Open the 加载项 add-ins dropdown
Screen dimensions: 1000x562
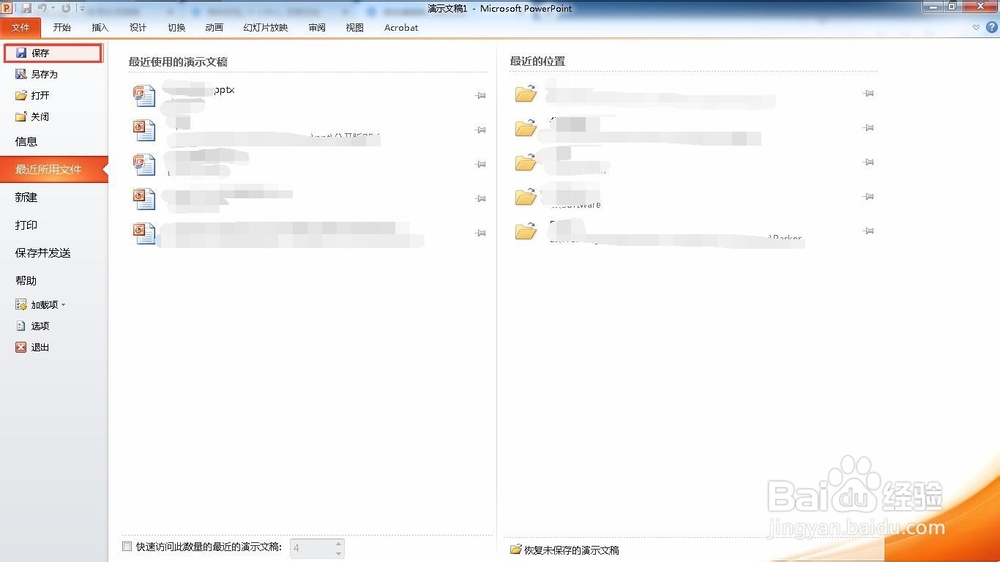pos(40,305)
